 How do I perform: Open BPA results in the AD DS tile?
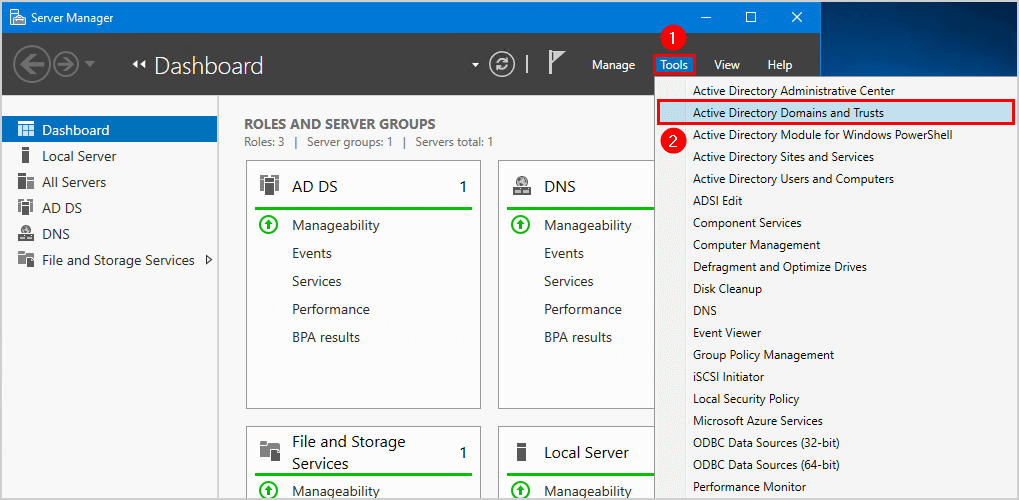point(326,337)
